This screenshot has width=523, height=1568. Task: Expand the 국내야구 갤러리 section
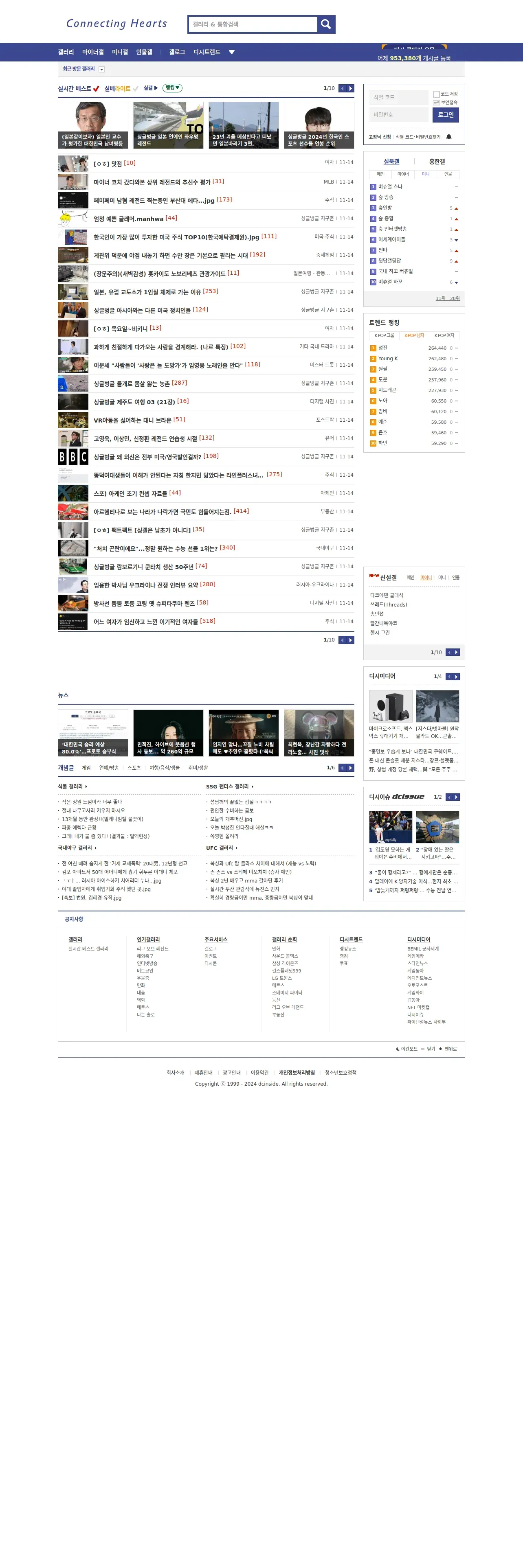[77, 848]
